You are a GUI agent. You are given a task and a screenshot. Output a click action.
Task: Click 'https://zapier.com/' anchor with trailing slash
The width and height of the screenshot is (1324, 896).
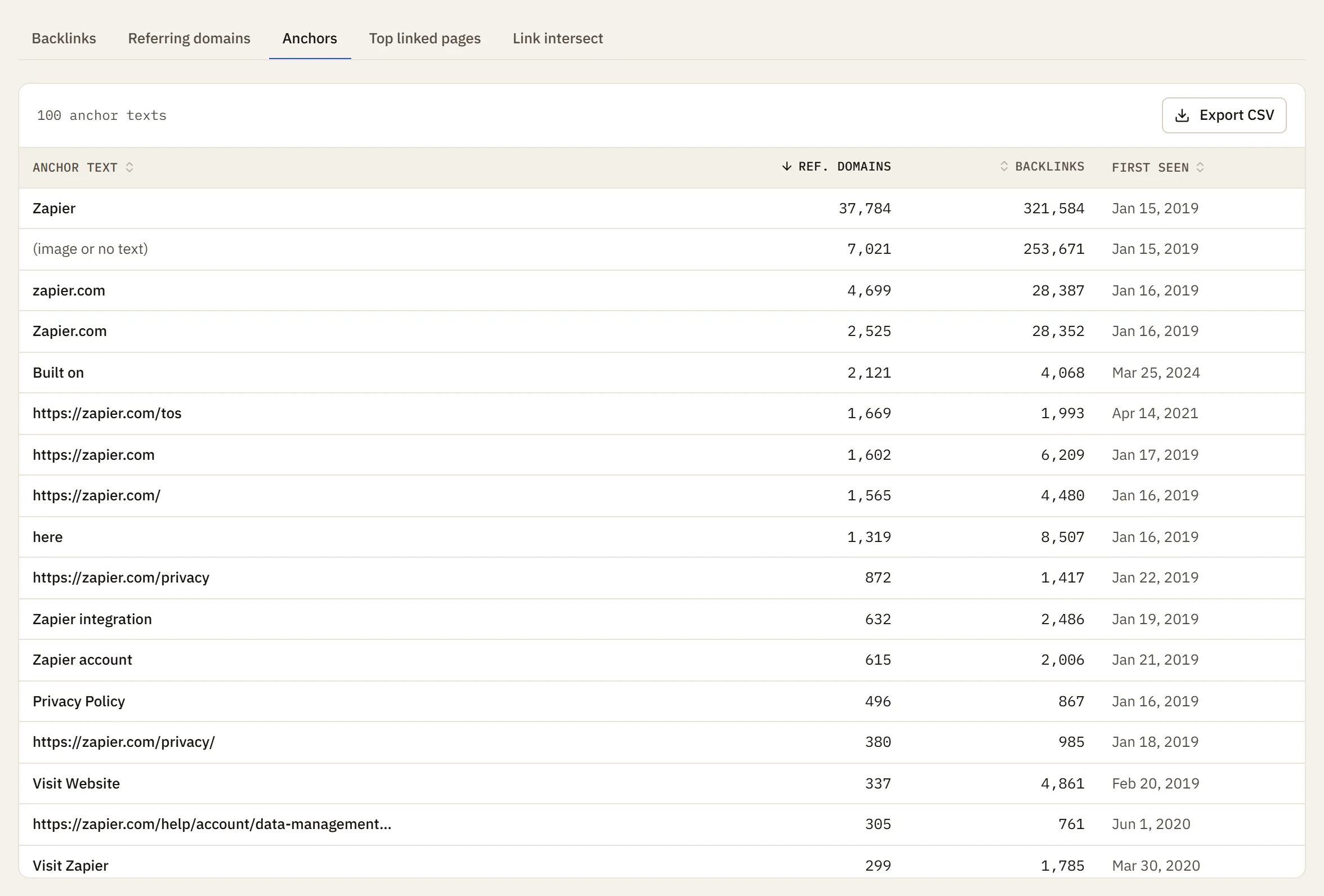tap(97, 496)
